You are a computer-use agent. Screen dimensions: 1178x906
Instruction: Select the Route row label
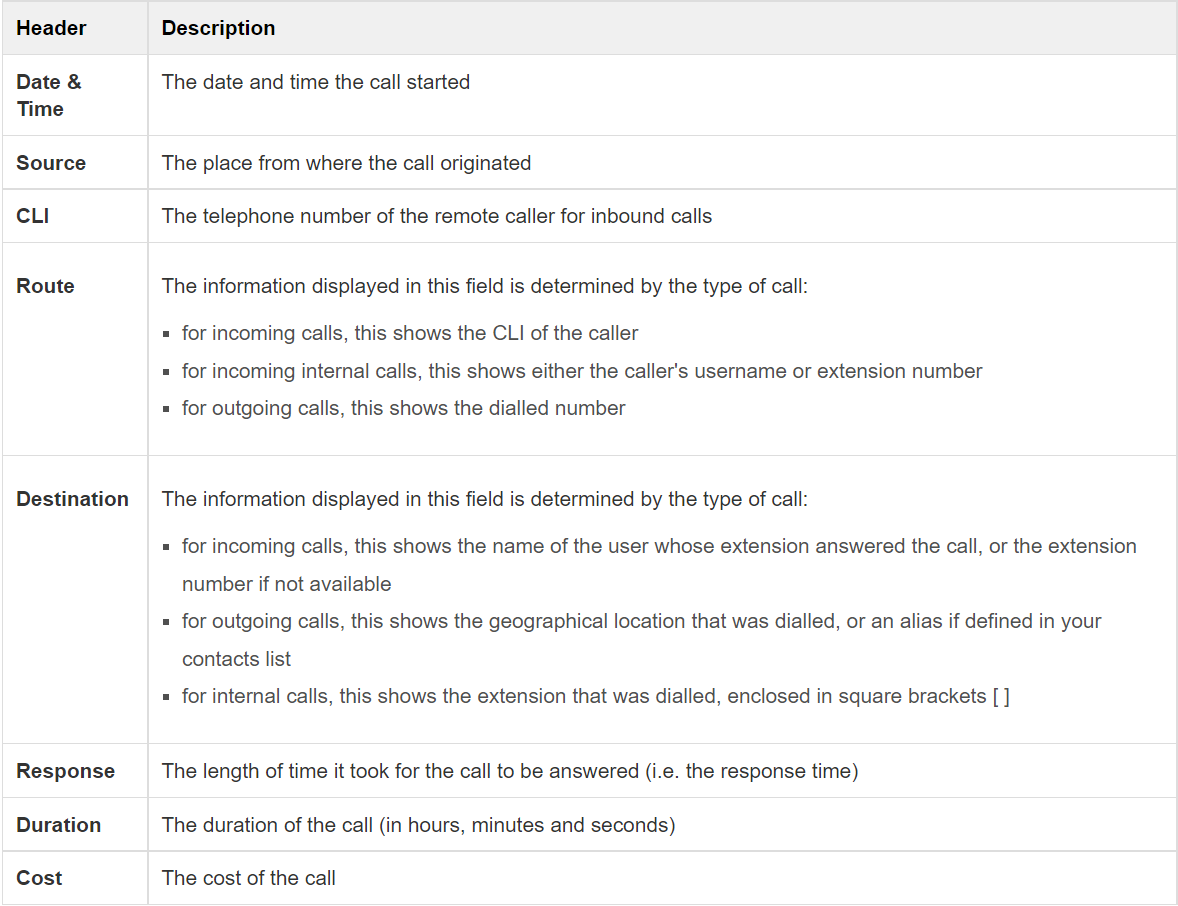(x=45, y=286)
